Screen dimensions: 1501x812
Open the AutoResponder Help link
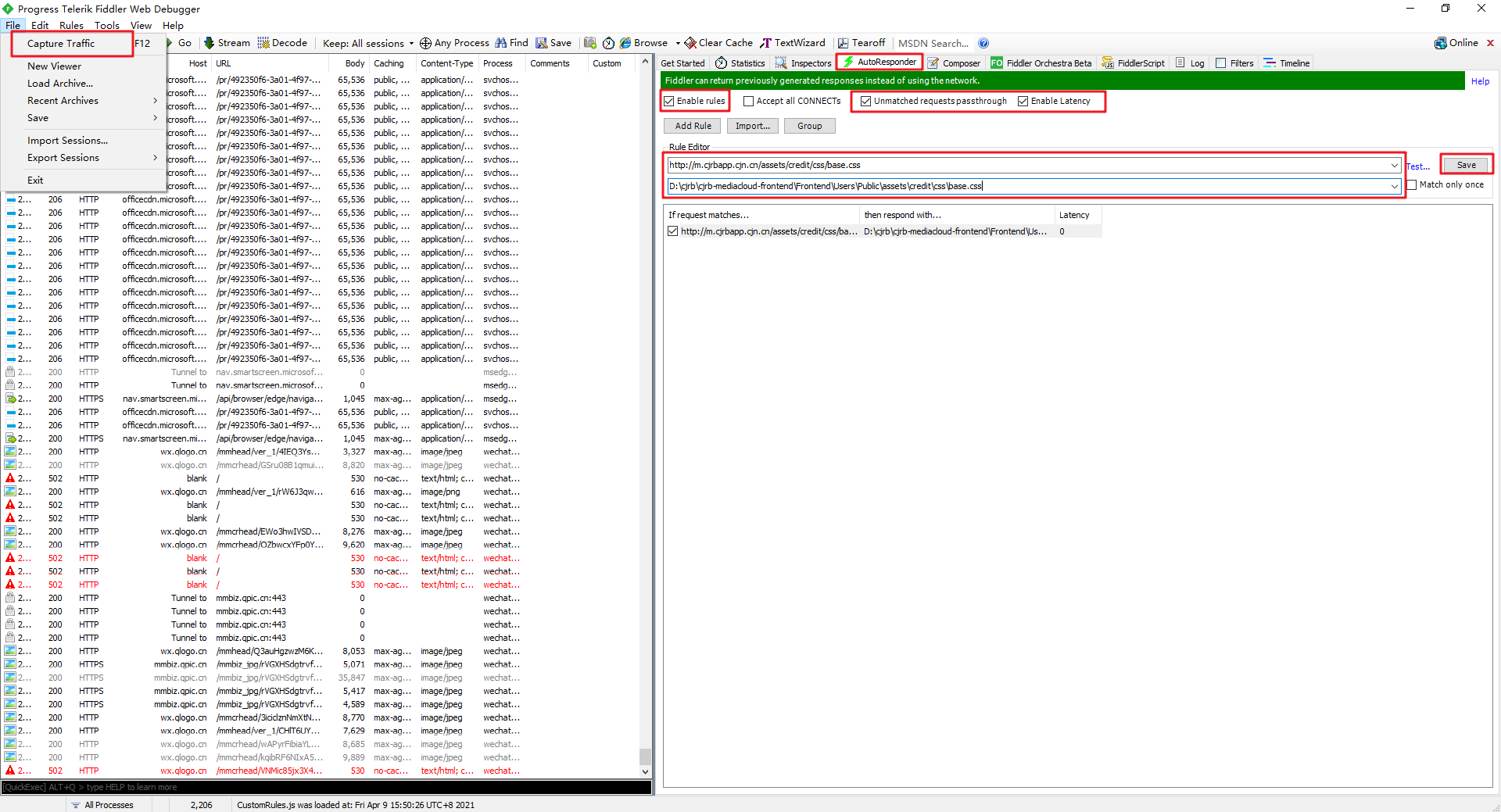click(x=1480, y=81)
